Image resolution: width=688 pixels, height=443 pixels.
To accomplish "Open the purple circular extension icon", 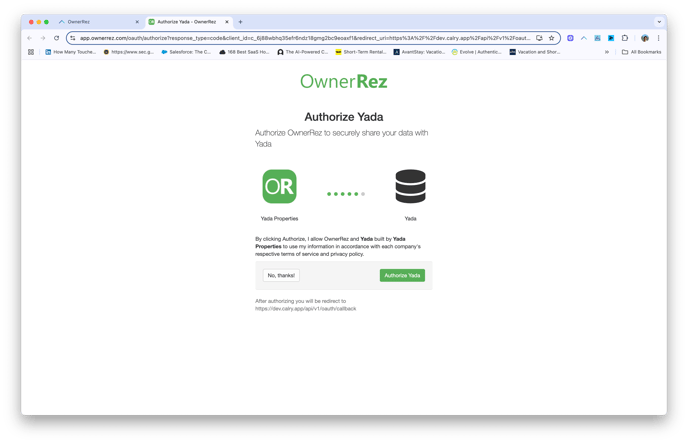I will [x=570, y=38].
